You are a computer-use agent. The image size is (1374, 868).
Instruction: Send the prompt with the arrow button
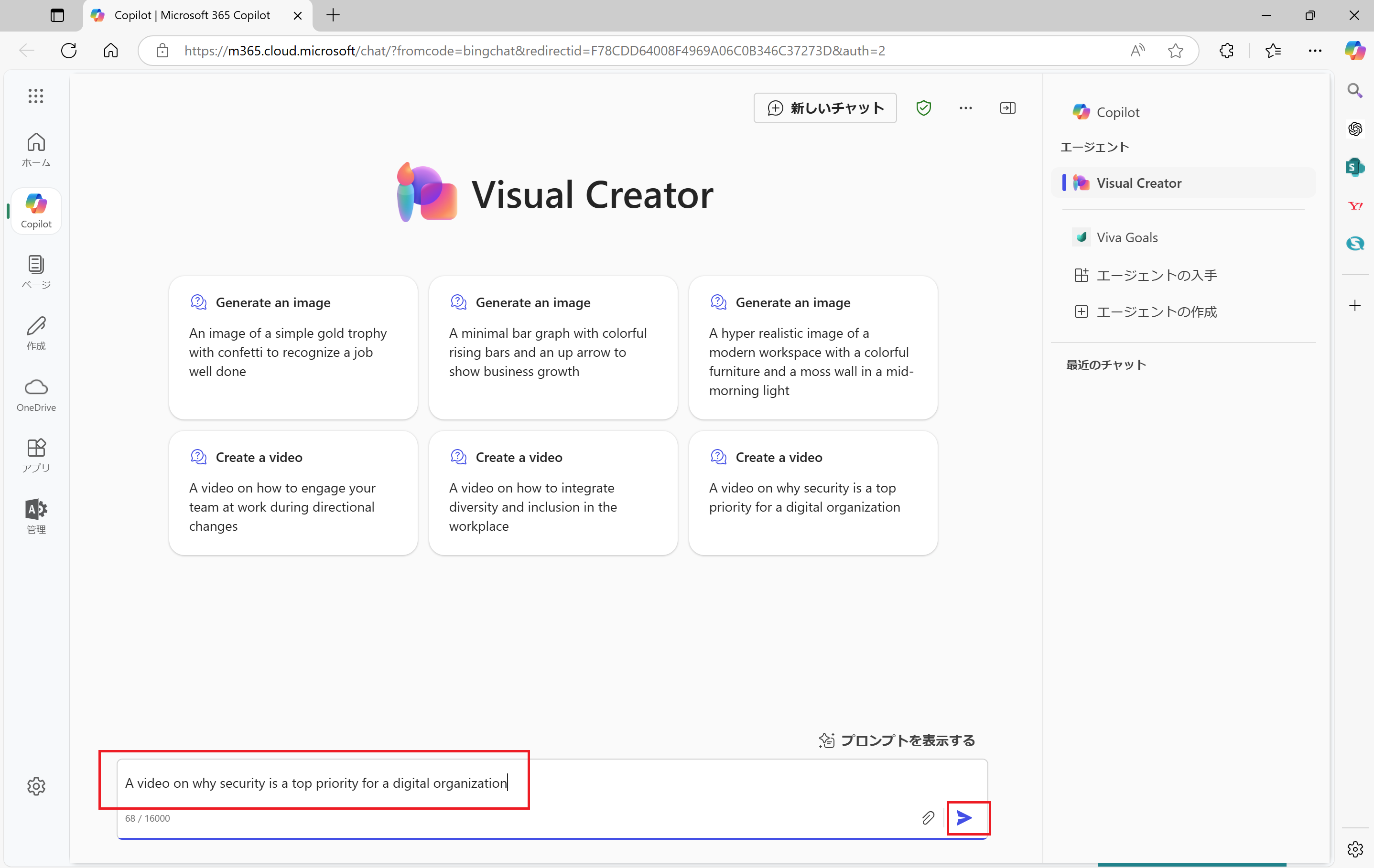(x=965, y=818)
